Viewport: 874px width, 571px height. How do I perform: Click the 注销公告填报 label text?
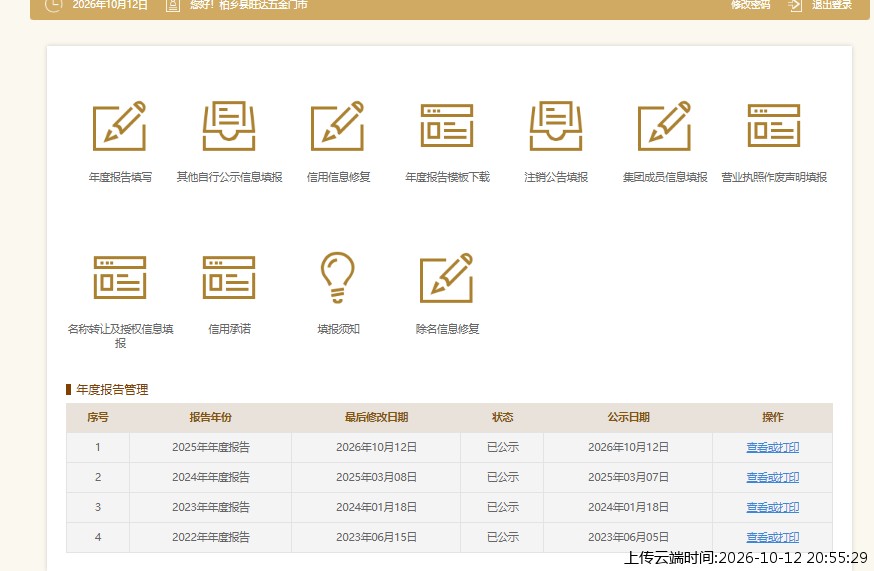(556, 177)
